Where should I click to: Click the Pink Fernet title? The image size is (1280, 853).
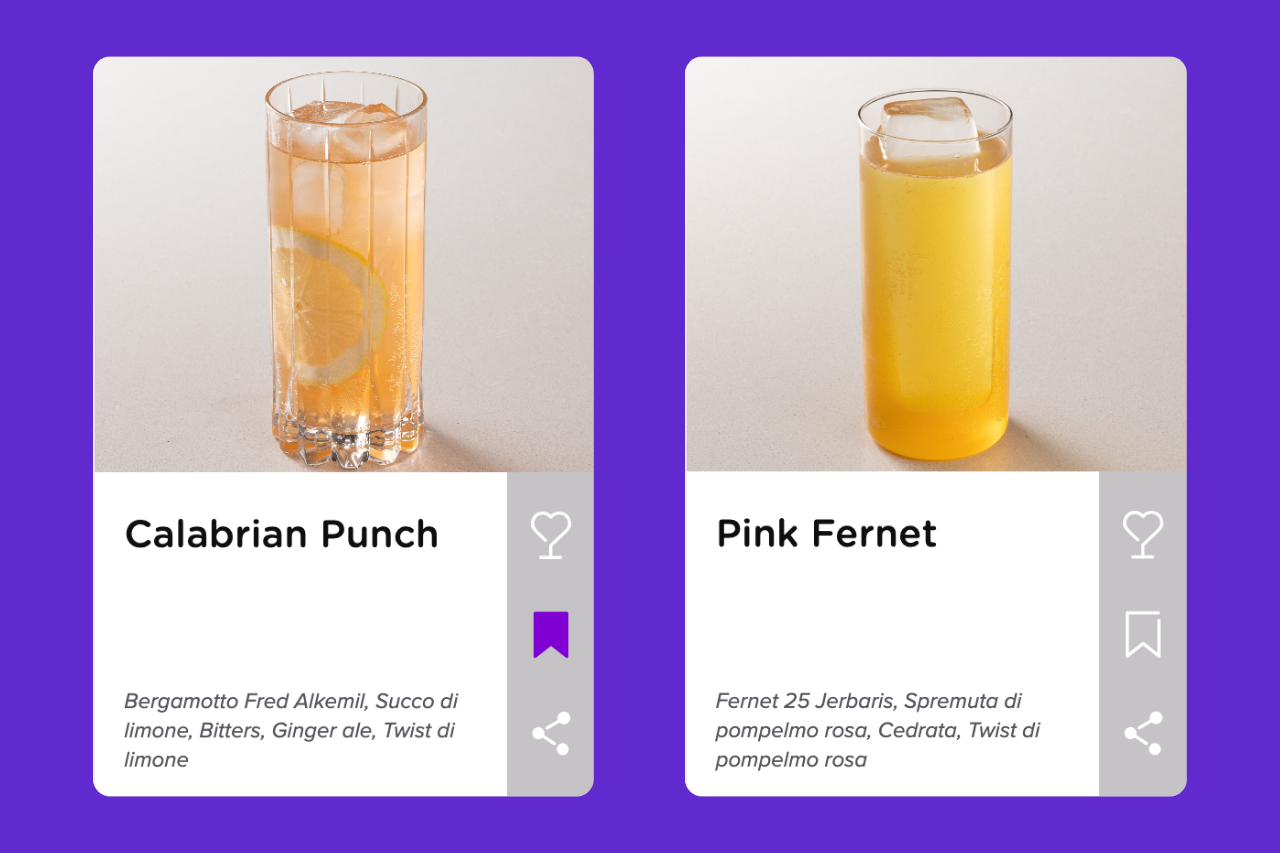pos(826,534)
